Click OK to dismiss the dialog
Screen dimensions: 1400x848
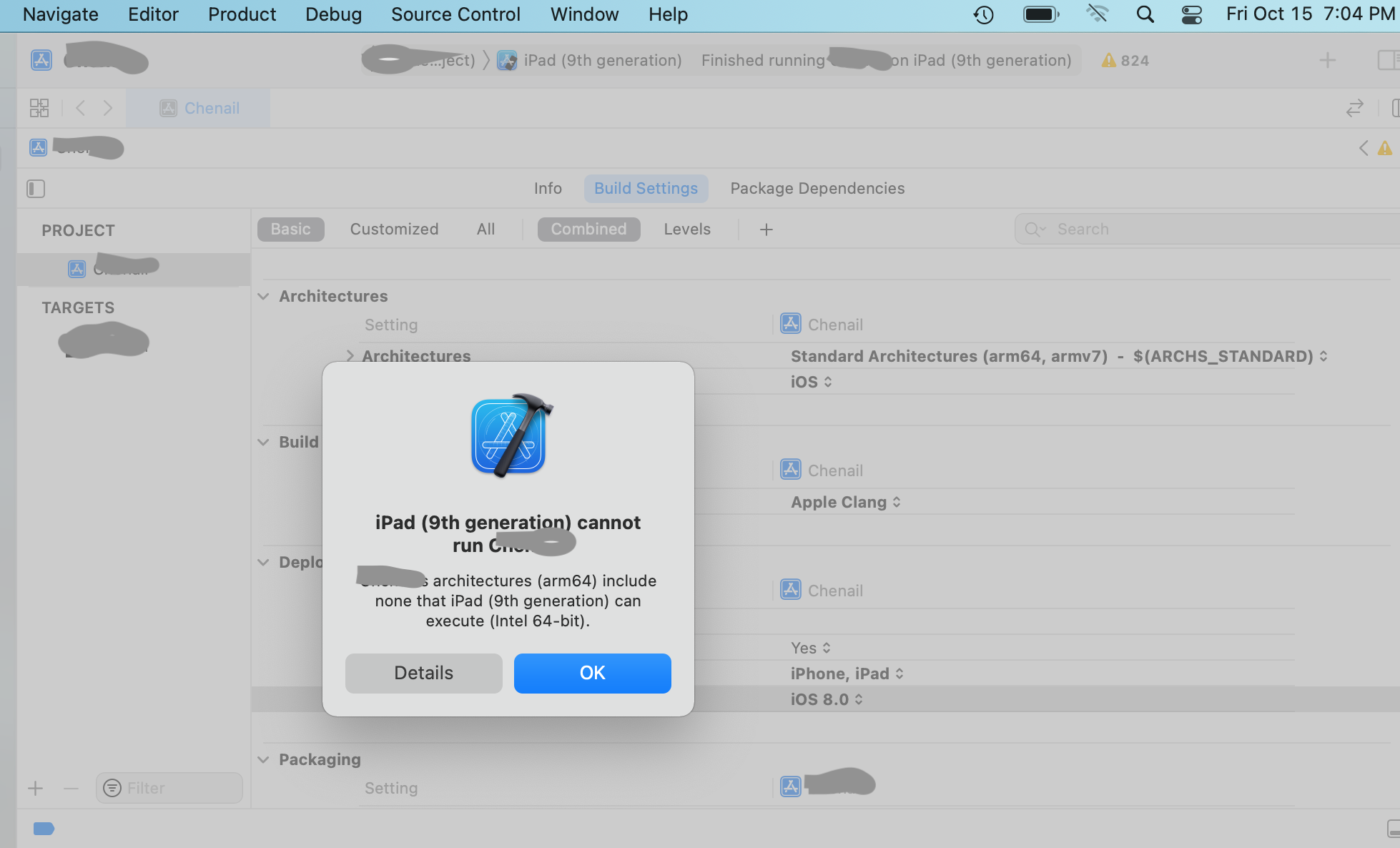pyautogui.click(x=592, y=673)
